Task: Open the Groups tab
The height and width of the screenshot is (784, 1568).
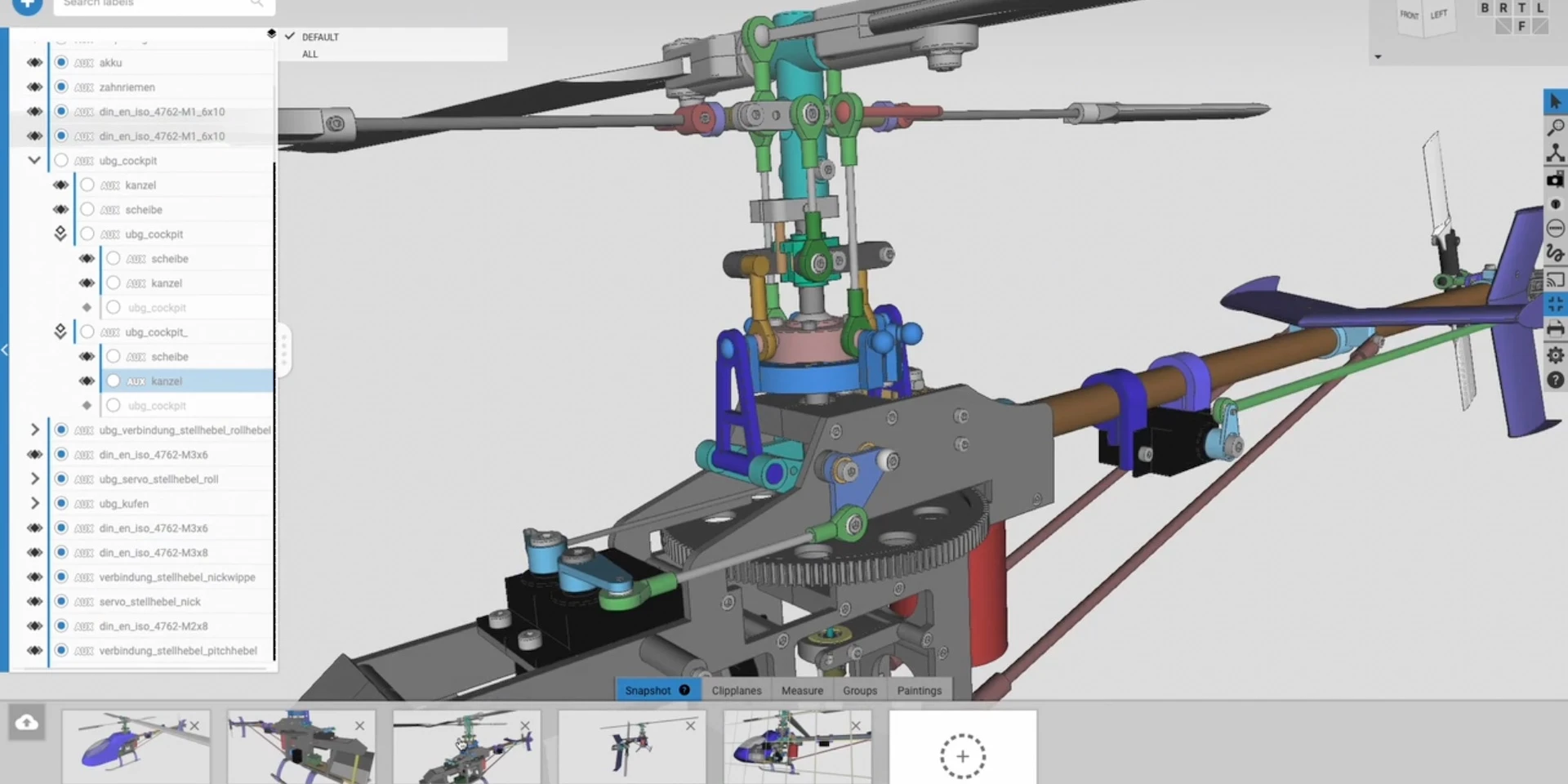Action: (x=860, y=690)
